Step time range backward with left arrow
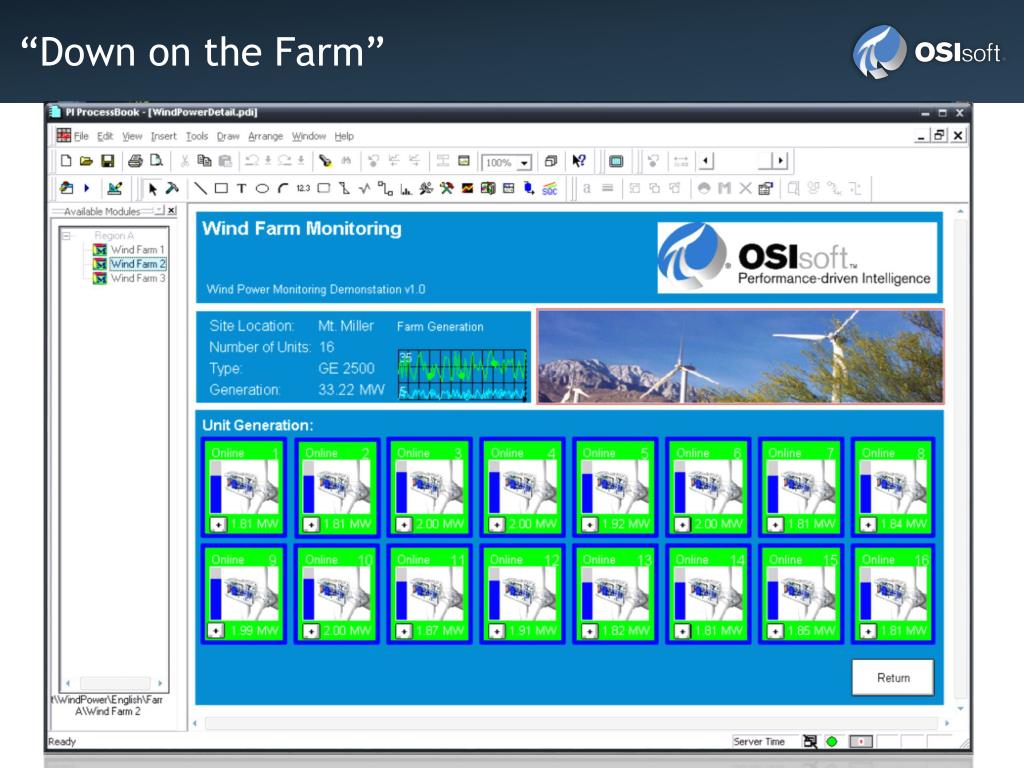The image size is (1024, 768). (705, 161)
